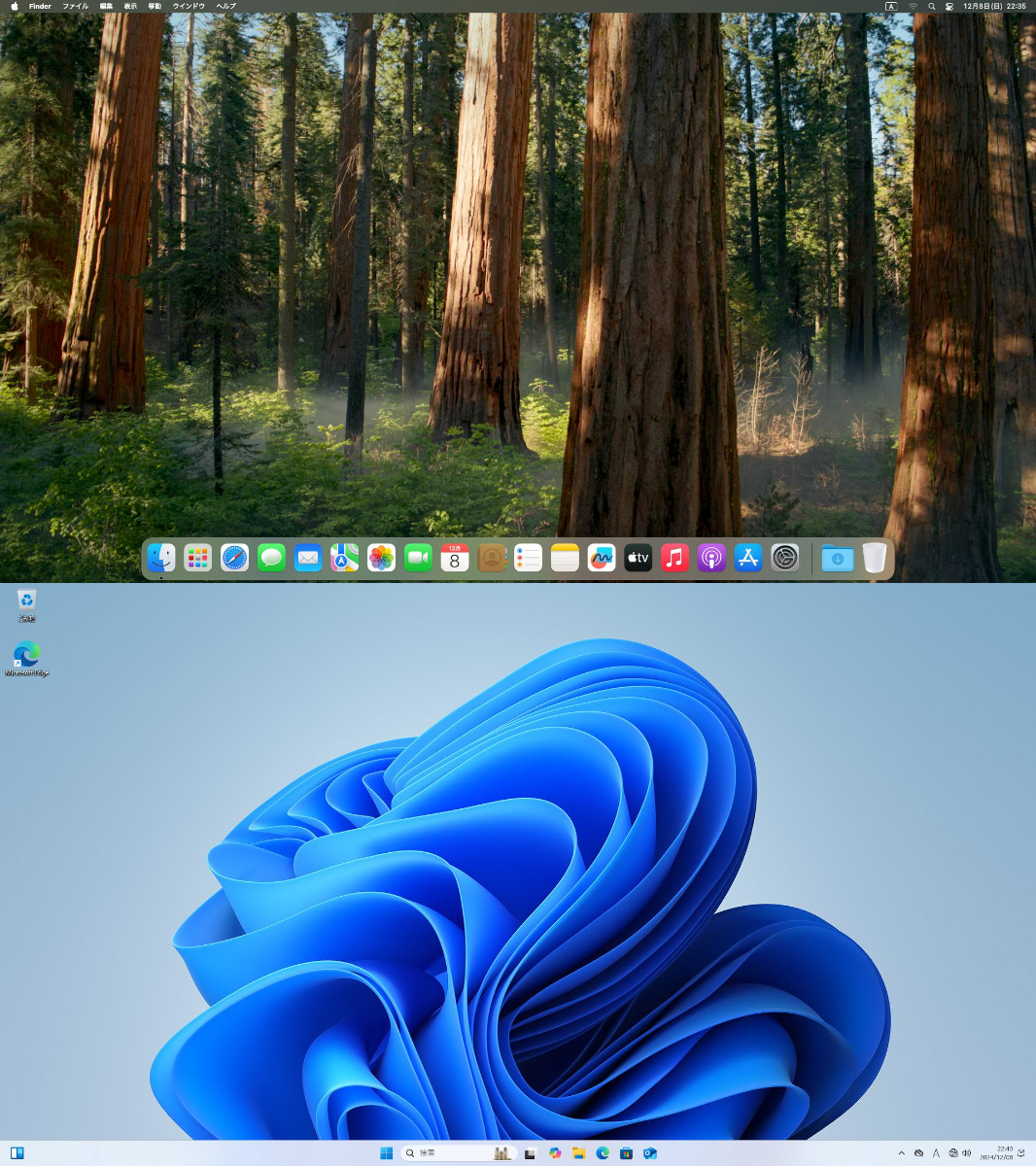Screen dimensions: 1036x1166
Task: Open the Mail app in the Dock
Action: (308, 558)
